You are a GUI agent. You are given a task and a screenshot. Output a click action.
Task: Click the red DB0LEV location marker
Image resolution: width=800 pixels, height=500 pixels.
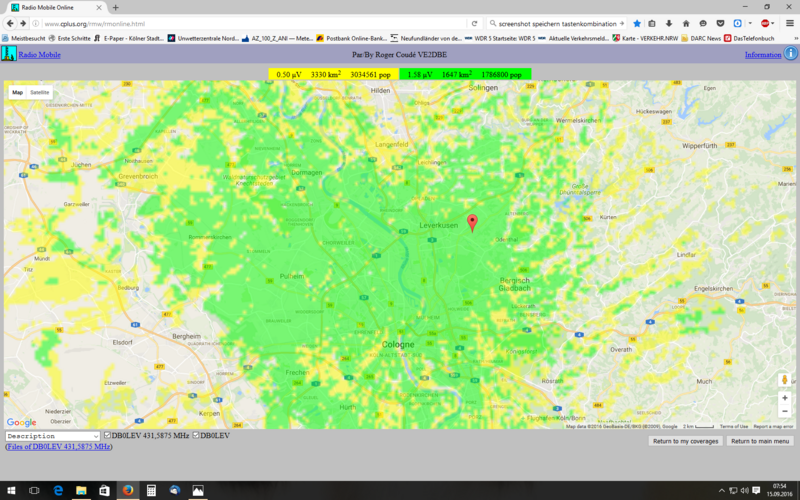(x=472, y=223)
